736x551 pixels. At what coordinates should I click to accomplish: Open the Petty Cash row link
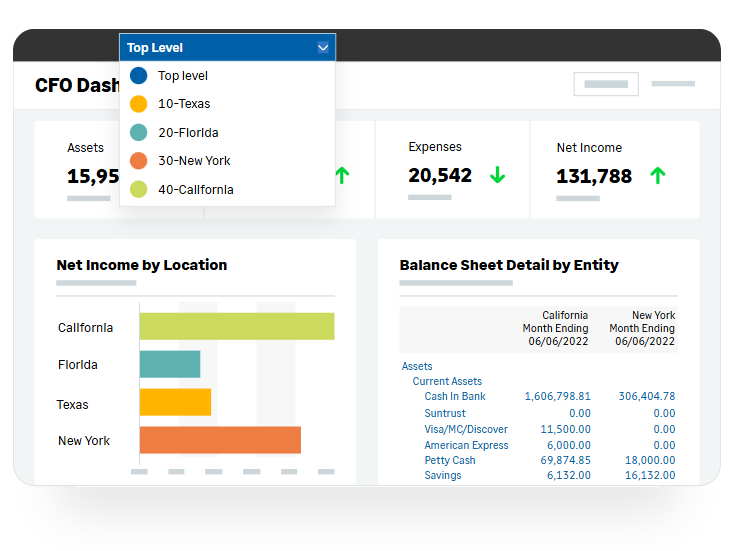[x=450, y=460]
